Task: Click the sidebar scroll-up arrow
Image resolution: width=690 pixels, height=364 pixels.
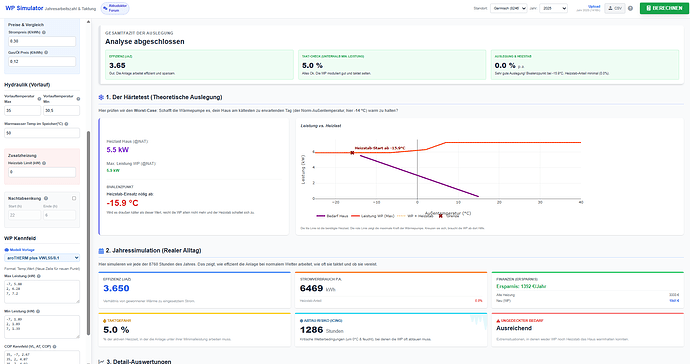Action: click(x=88, y=22)
